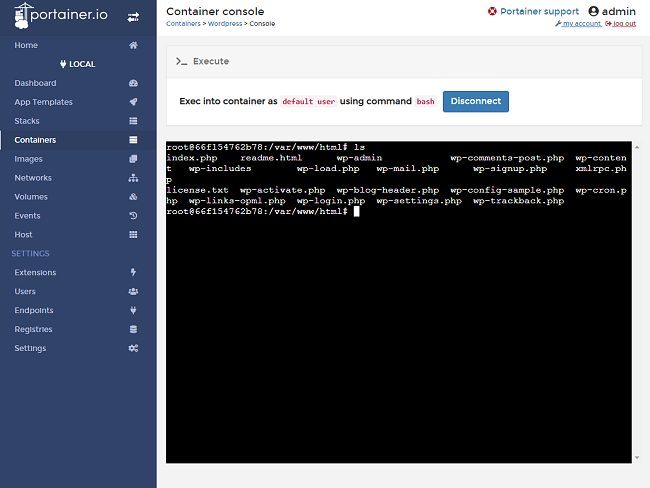Go to App Templates
The width and height of the screenshot is (650, 488).
pos(78,102)
